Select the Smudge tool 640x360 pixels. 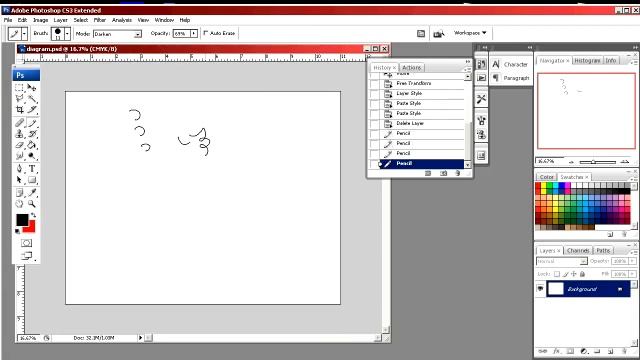pos(19,156)
